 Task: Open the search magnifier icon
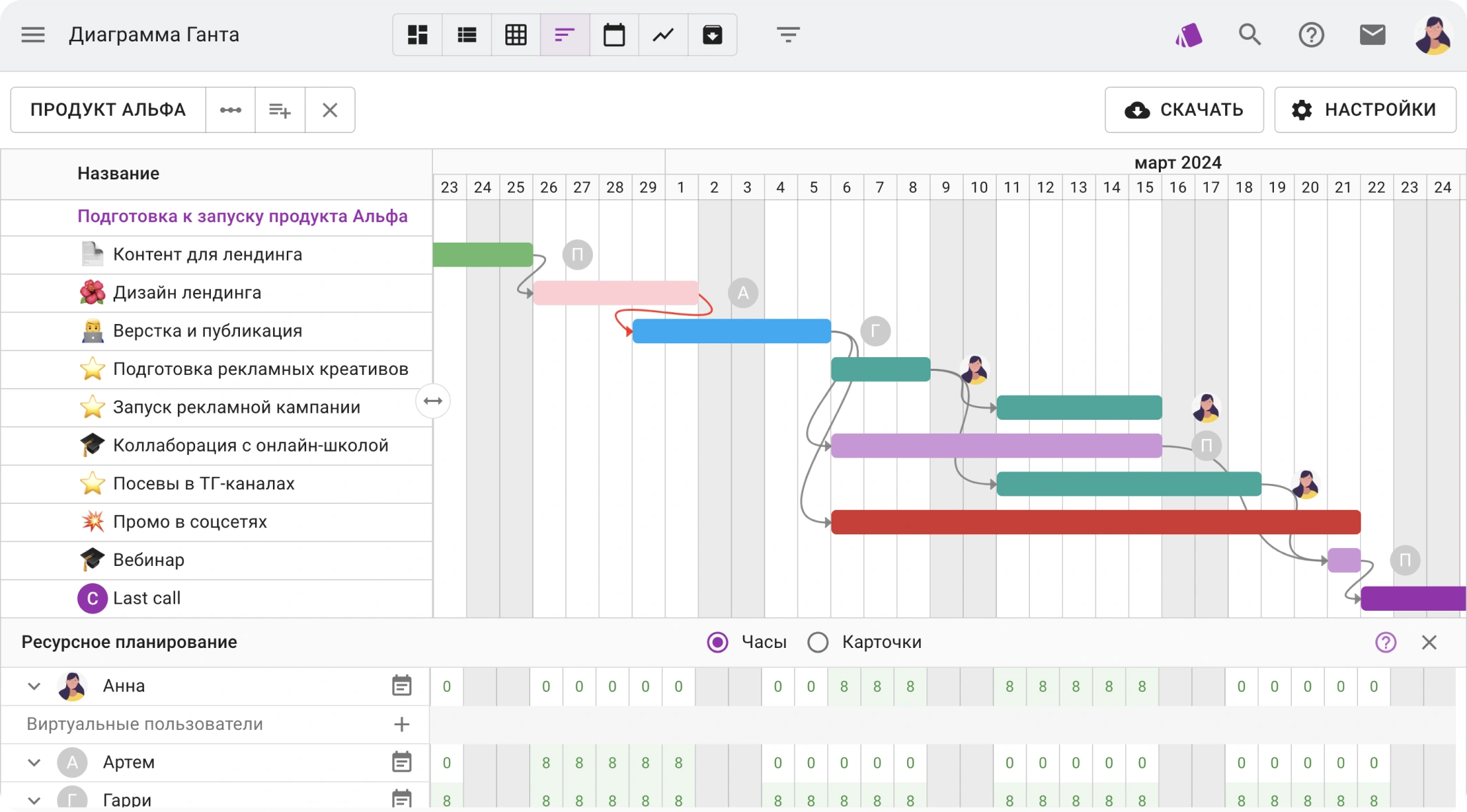point(1249,34)
